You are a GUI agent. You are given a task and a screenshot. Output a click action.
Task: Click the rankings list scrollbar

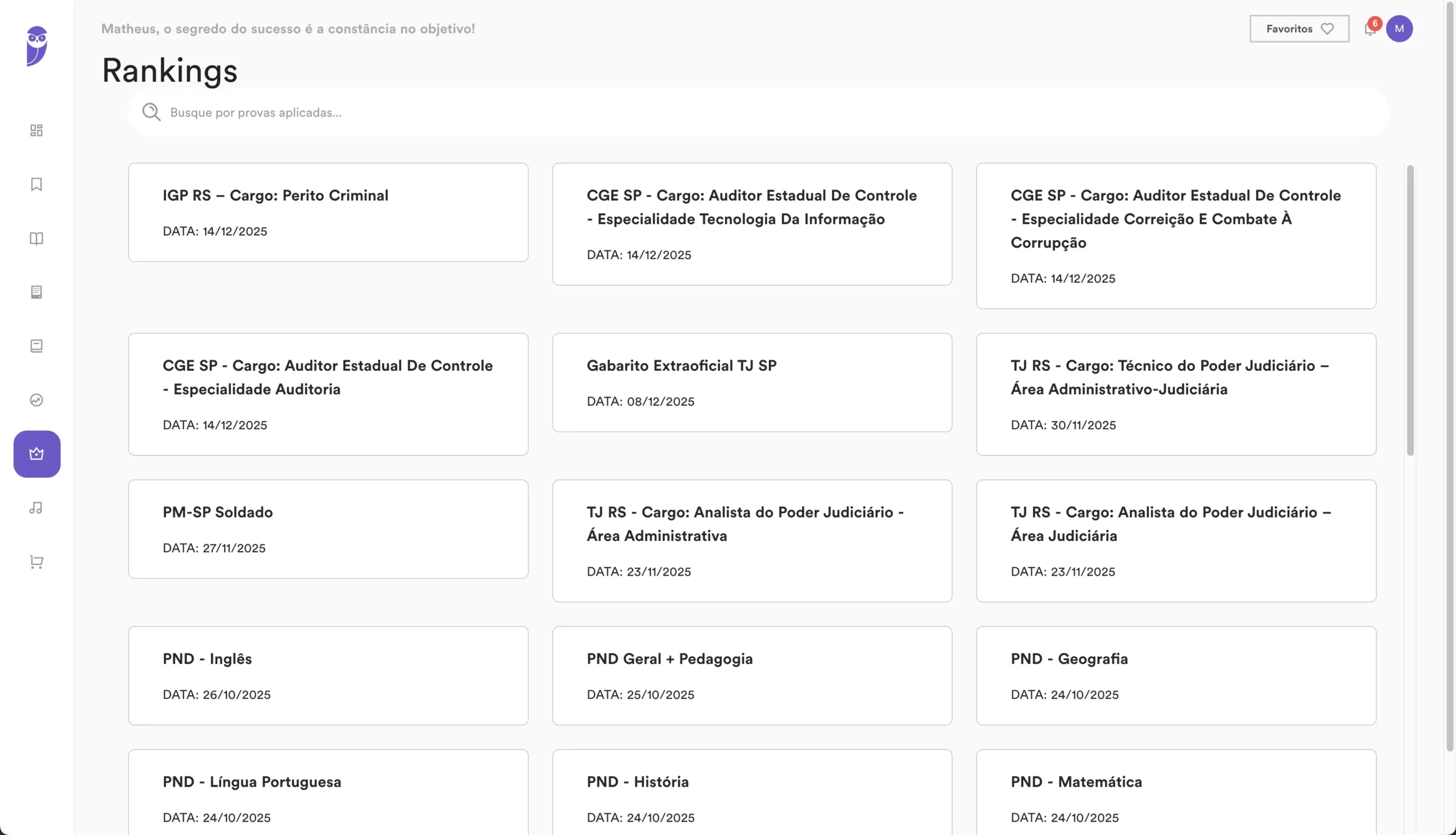pyautogui.click(x=1409, y=309)
